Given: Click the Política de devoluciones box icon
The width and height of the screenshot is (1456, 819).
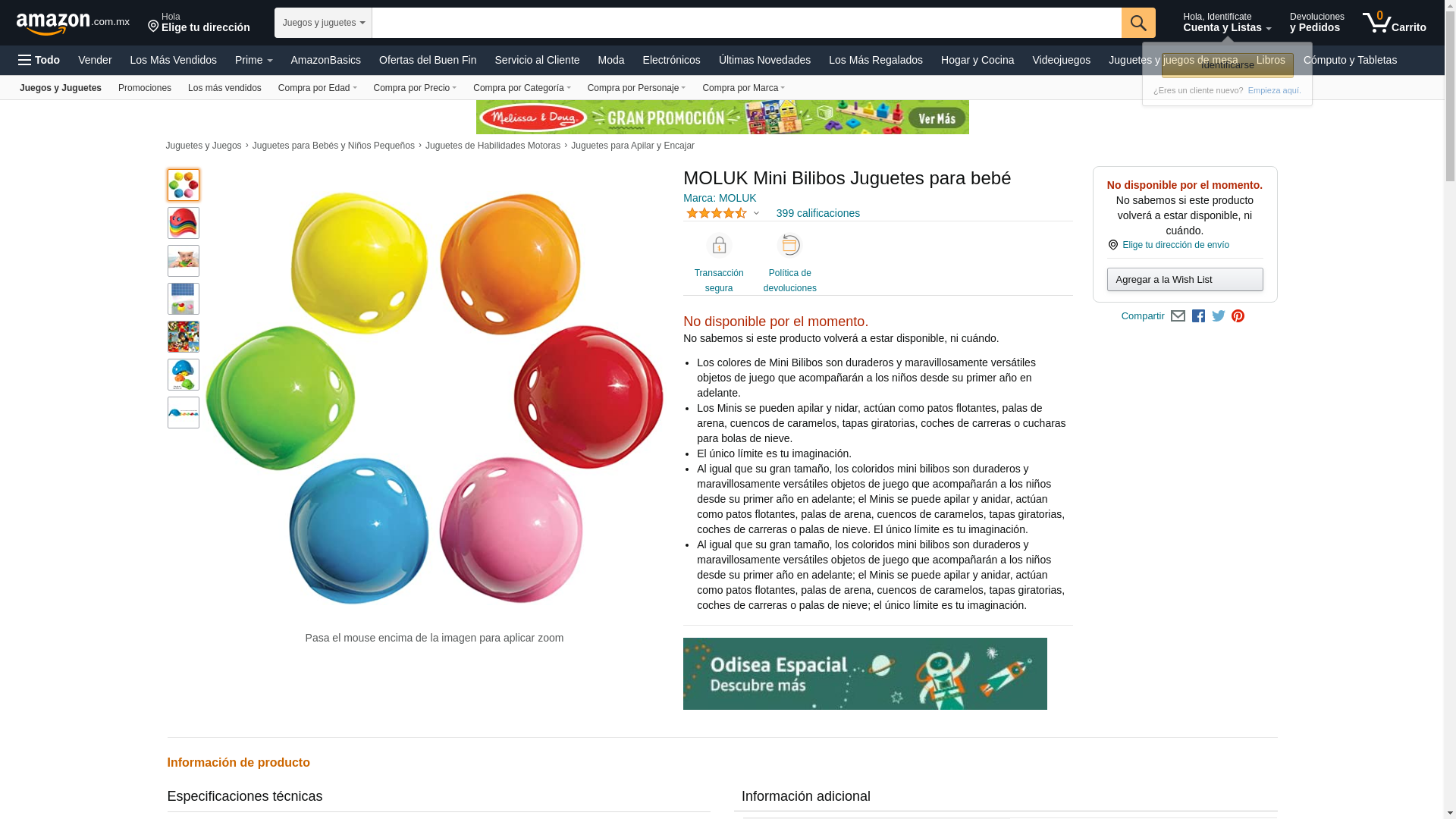Looking at the screenshot, I should [790, 246].
